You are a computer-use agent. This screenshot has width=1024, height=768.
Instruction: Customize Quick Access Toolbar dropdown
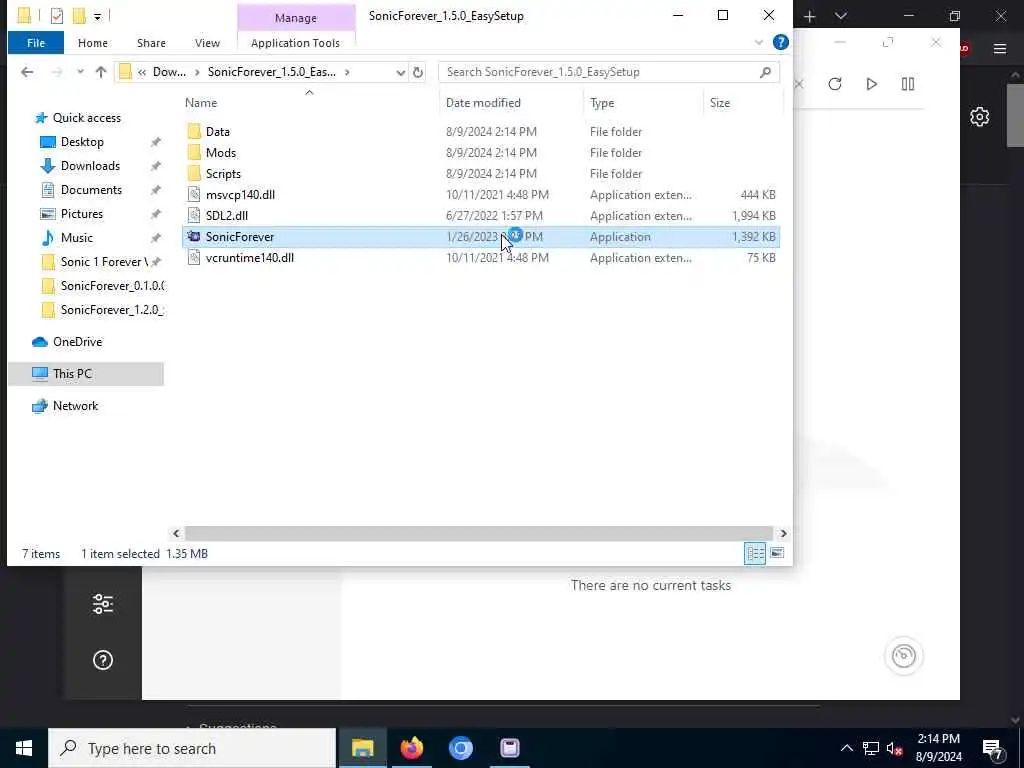tap(97, 16)
